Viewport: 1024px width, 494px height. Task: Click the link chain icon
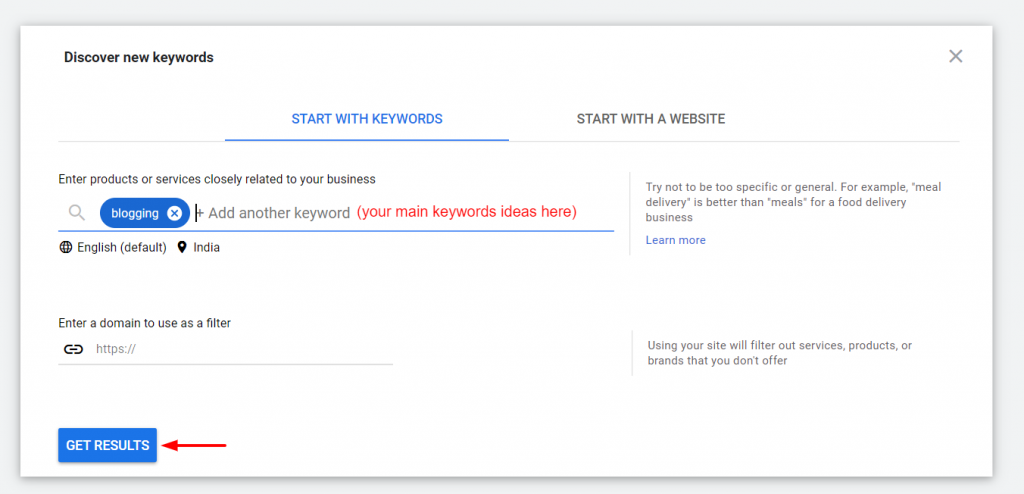coord(73,349)
